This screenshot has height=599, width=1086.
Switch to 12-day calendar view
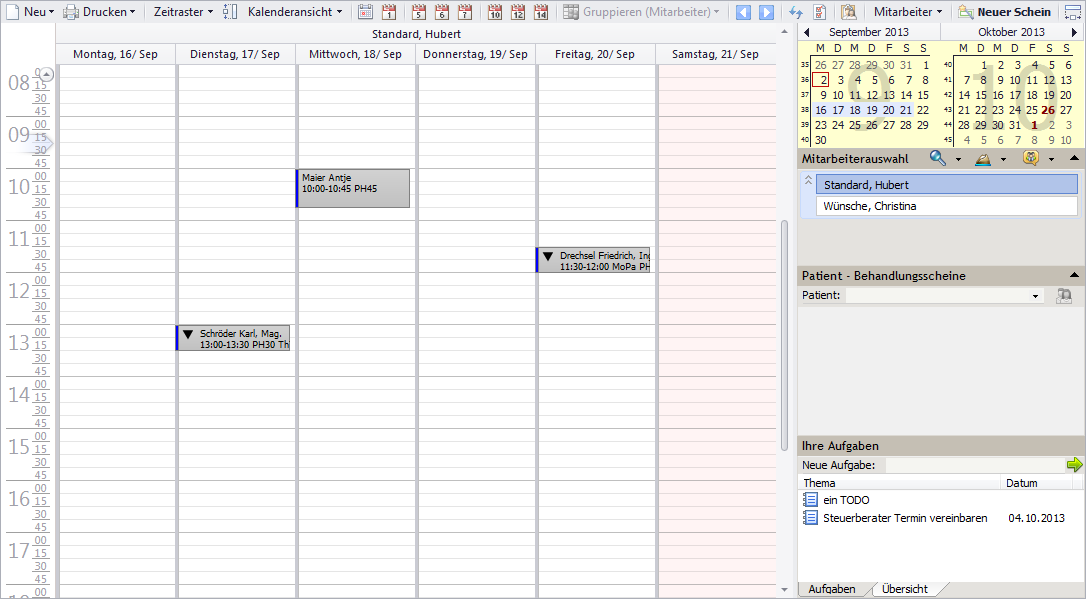tap(518, 12)
